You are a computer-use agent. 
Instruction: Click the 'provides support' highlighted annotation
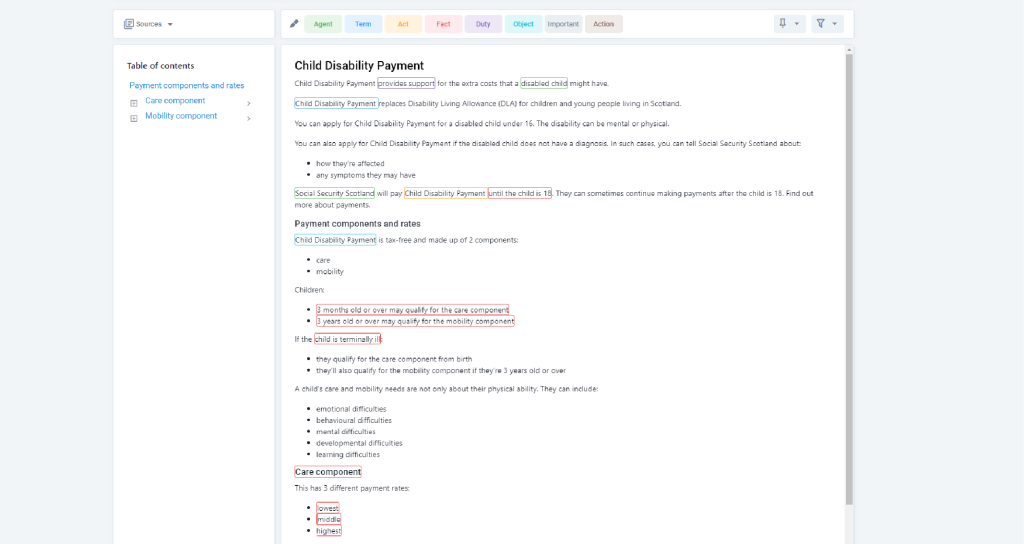[406, 84]
